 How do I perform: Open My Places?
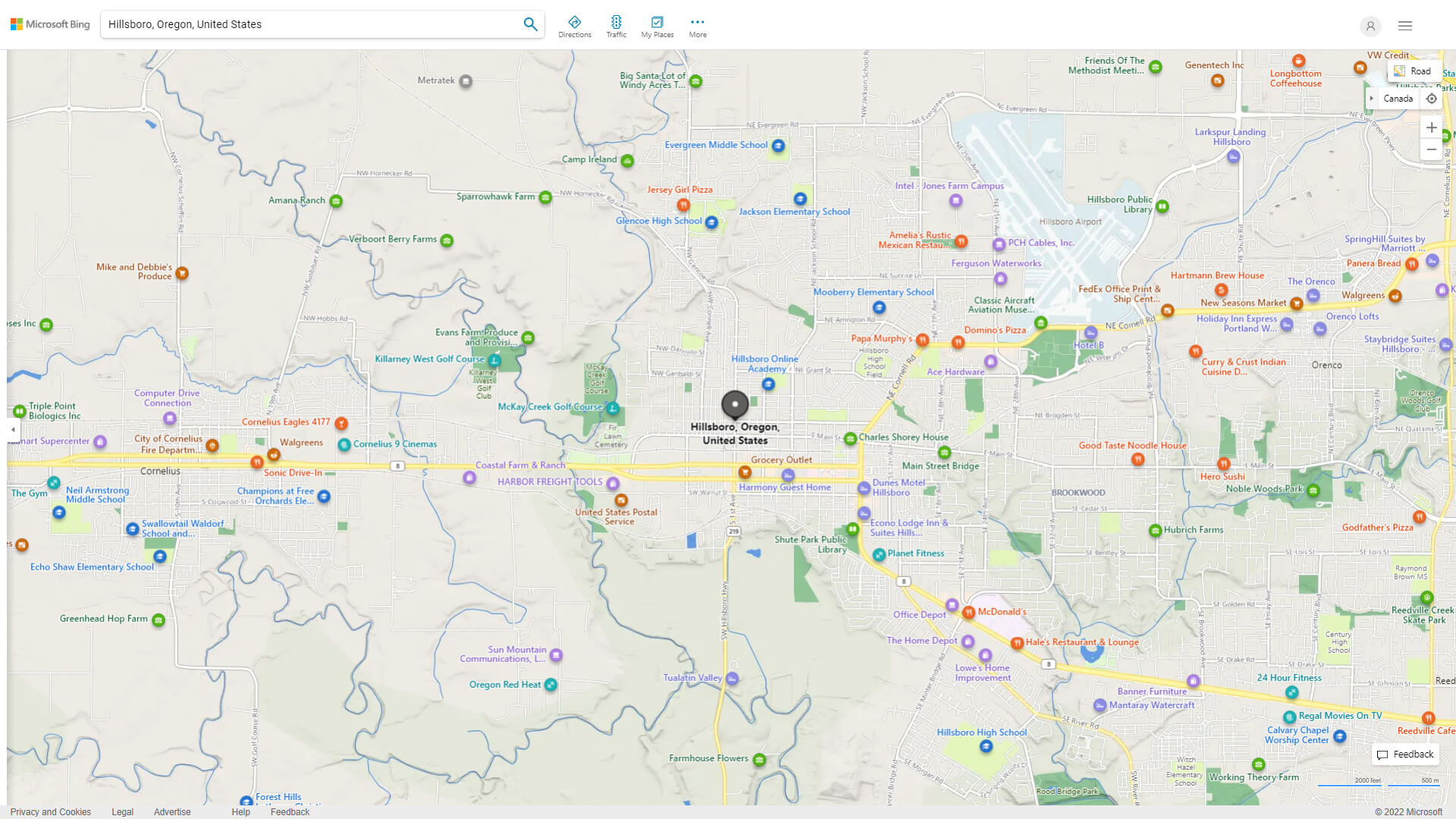657,26
